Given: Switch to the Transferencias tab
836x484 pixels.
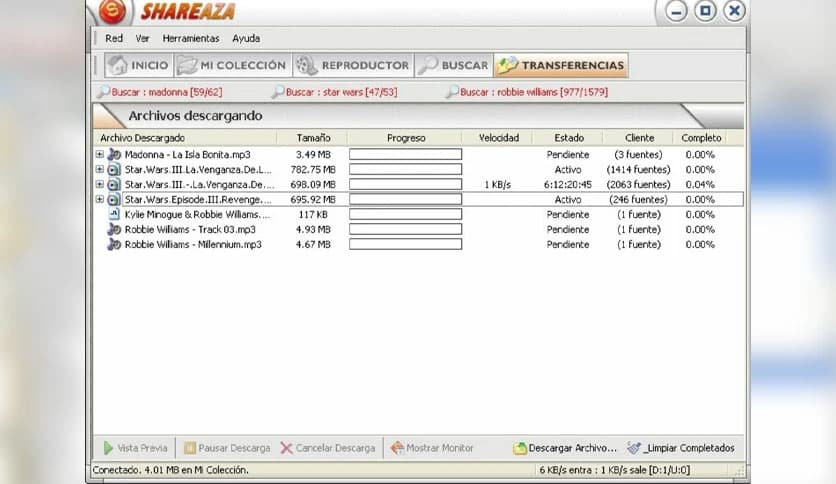Looking at the screenshot, I should coord(561,65).
